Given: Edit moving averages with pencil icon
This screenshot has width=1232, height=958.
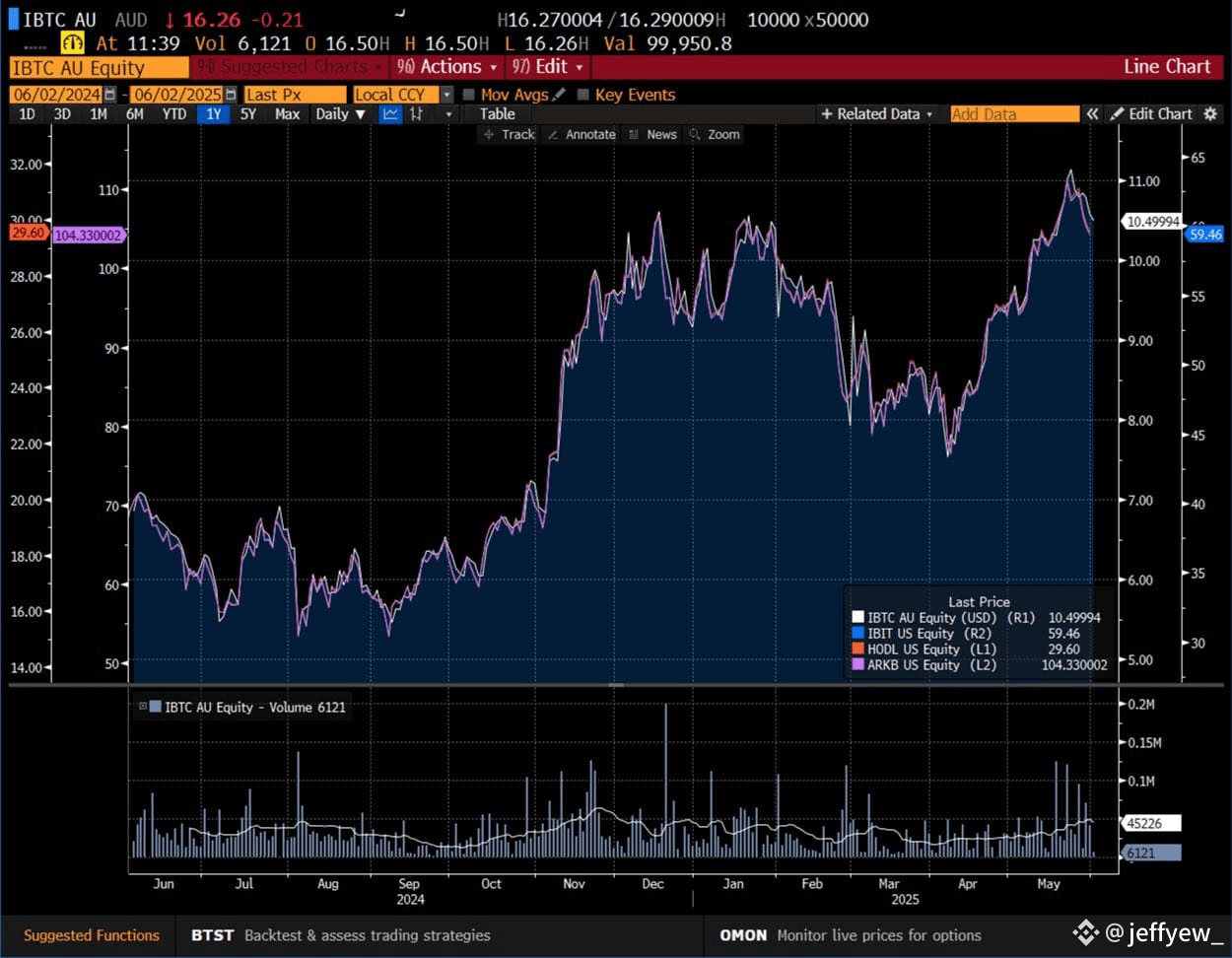Looking at the screenshot, I should [x=559, y=95].
